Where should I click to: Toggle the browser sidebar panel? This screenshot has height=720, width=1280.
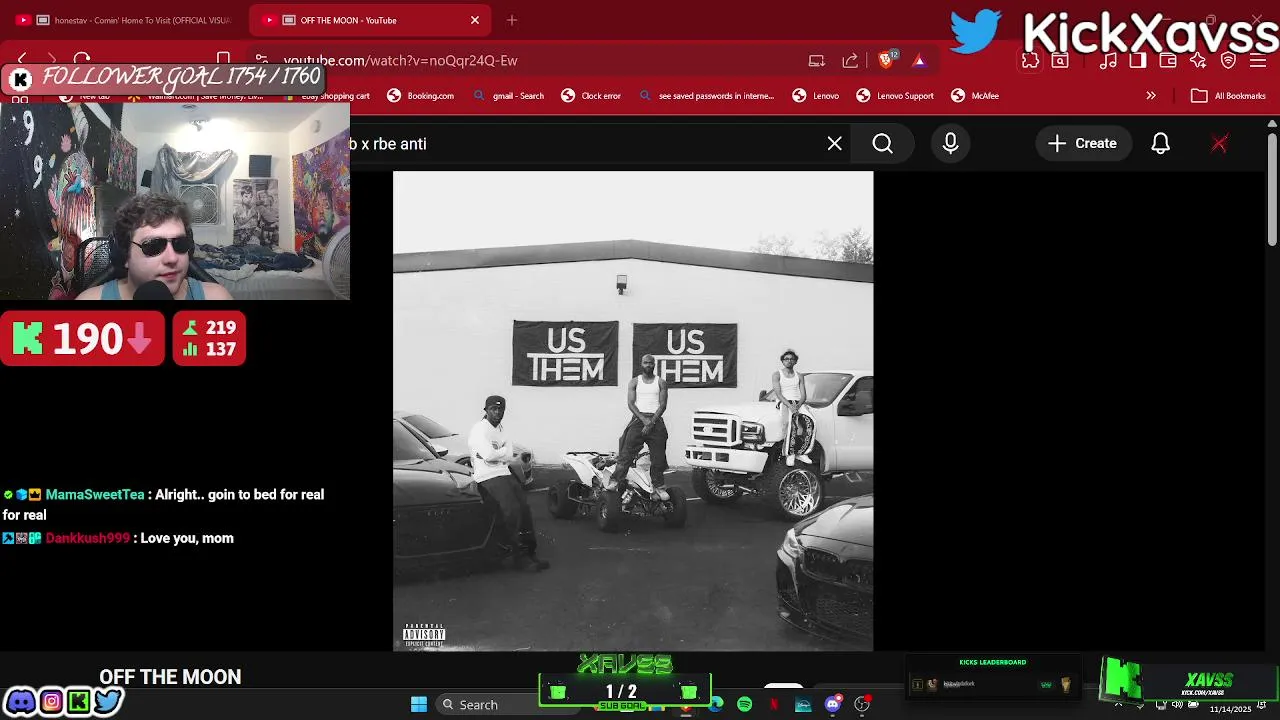[x=1138, y=61]
